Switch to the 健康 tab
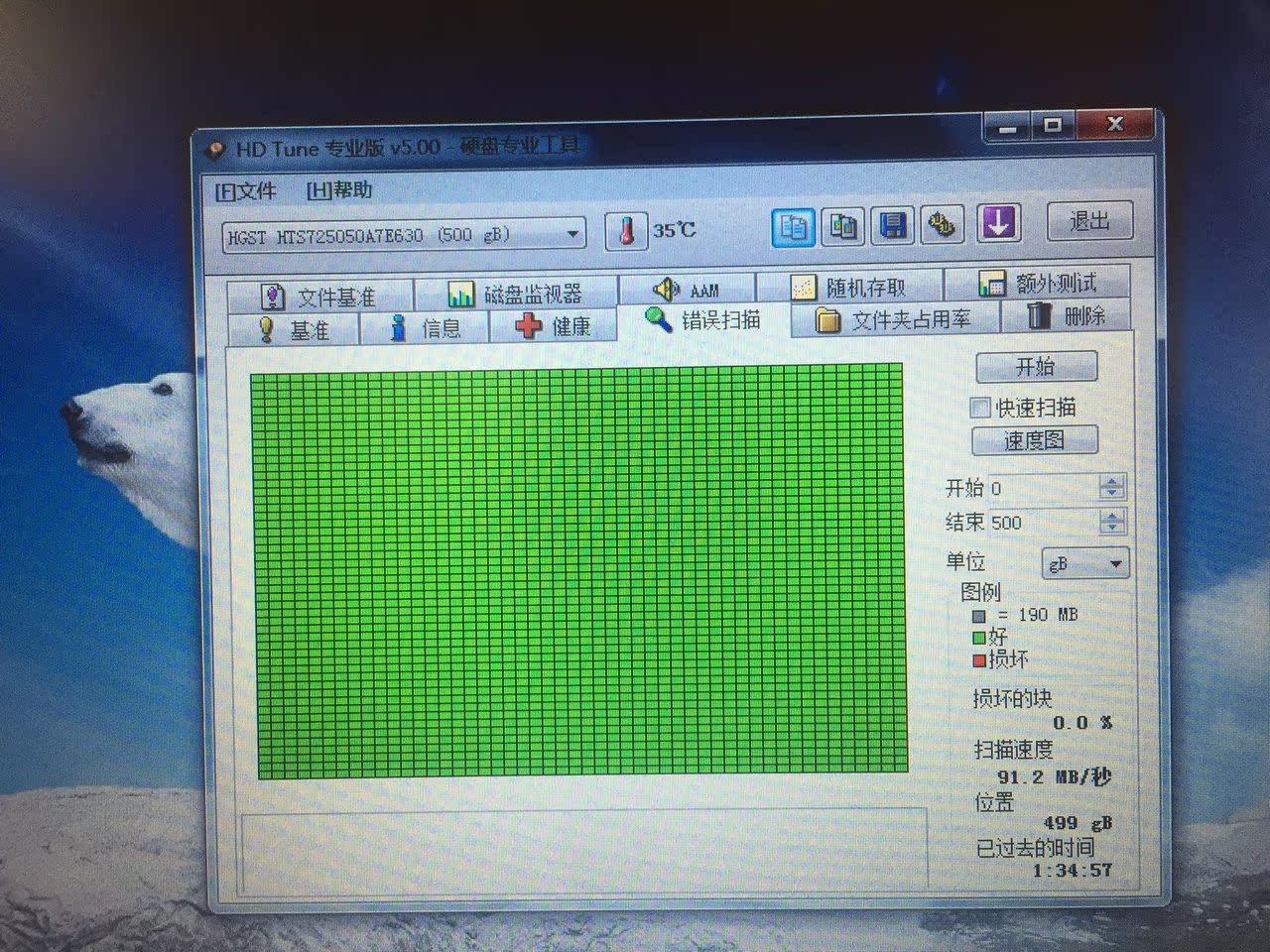This screenshot has height=952, width=1270. (x=553, y=325)
